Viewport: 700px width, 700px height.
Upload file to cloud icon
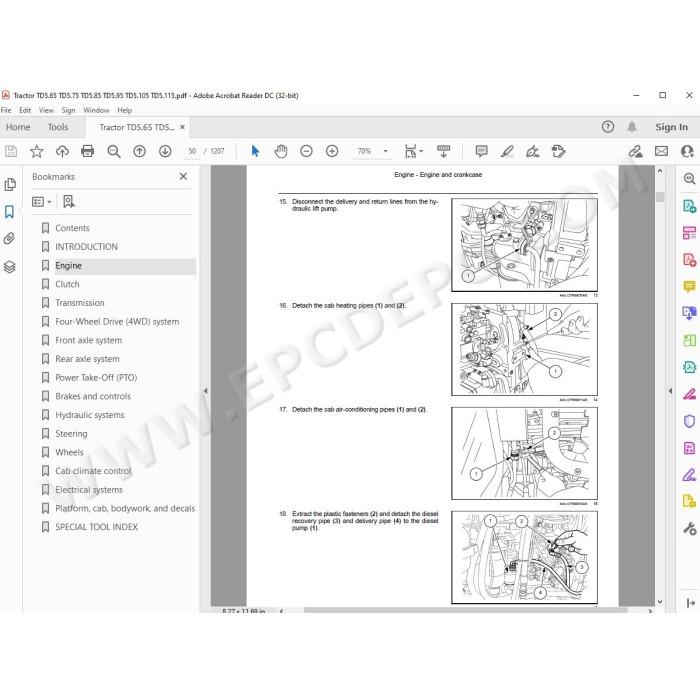[62, 151]
